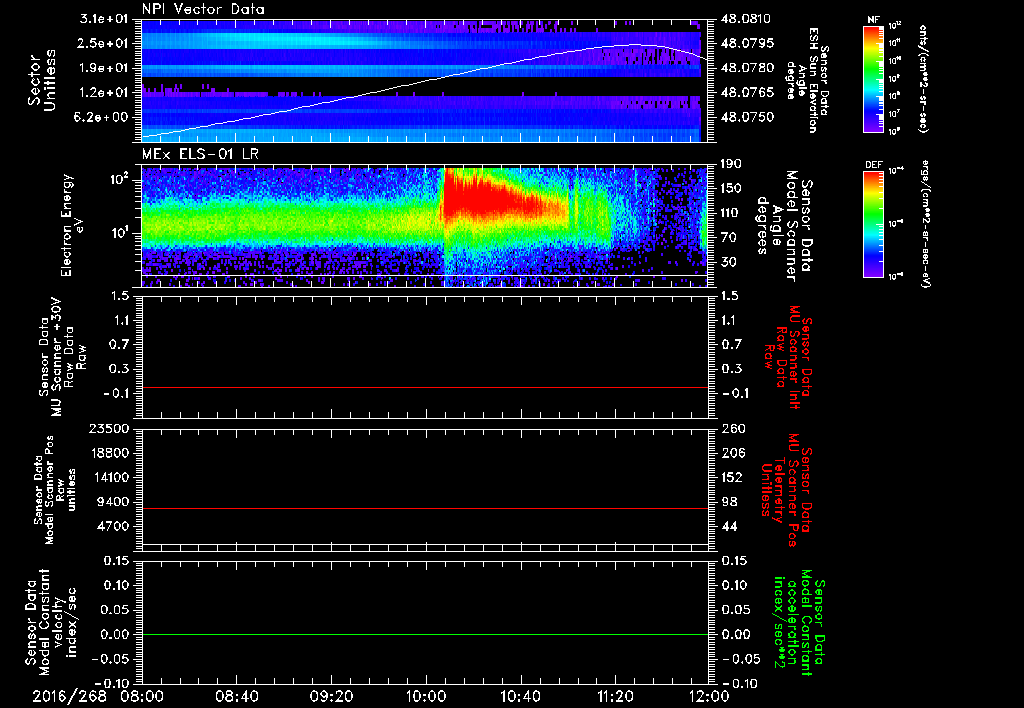Click the "Model Scanner Angle degrees" right label
Image resolution: width=1024 pixels, height=708 pixels.
(784, 225)
